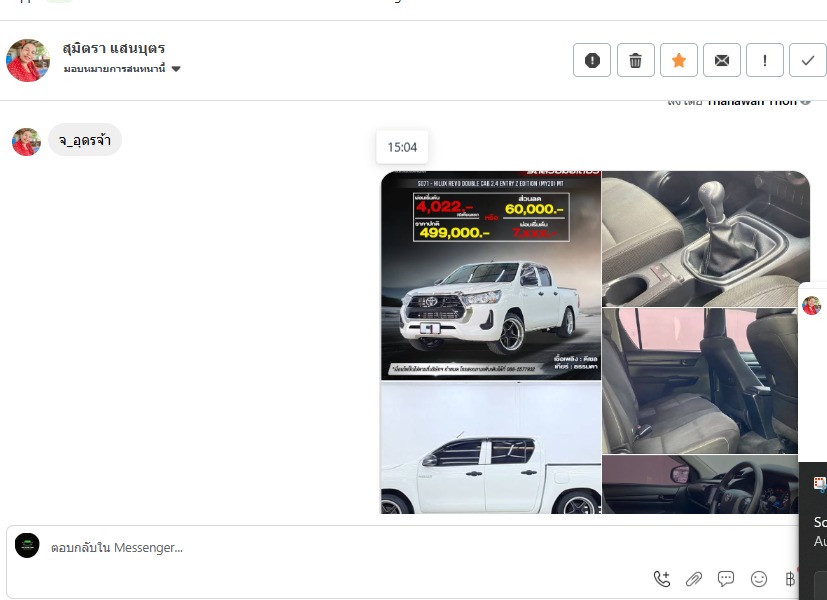
Task: Open the gear shift interior photo
Action: pos(706,238)
